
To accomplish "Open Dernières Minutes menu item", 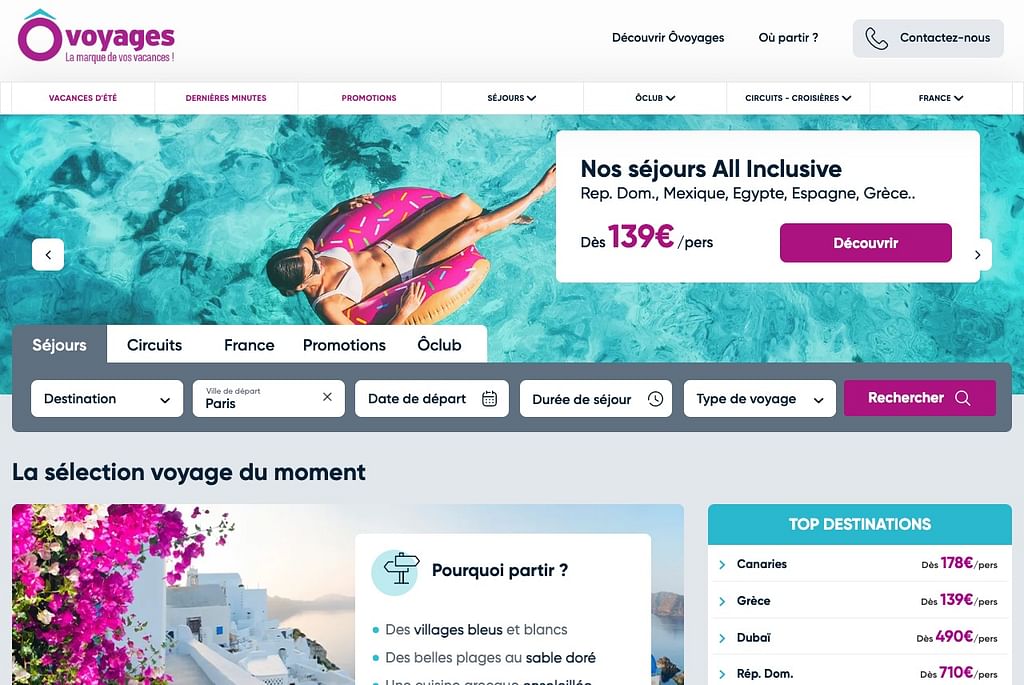I will (226, 98).
